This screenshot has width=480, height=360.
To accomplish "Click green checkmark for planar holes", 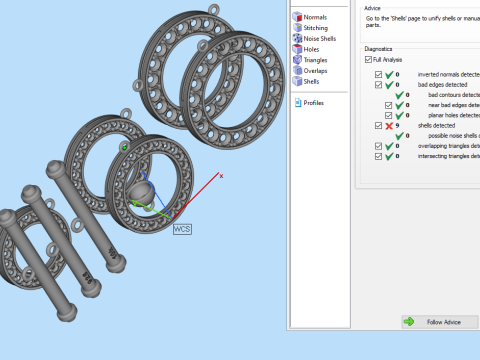I will pos(399,116).
